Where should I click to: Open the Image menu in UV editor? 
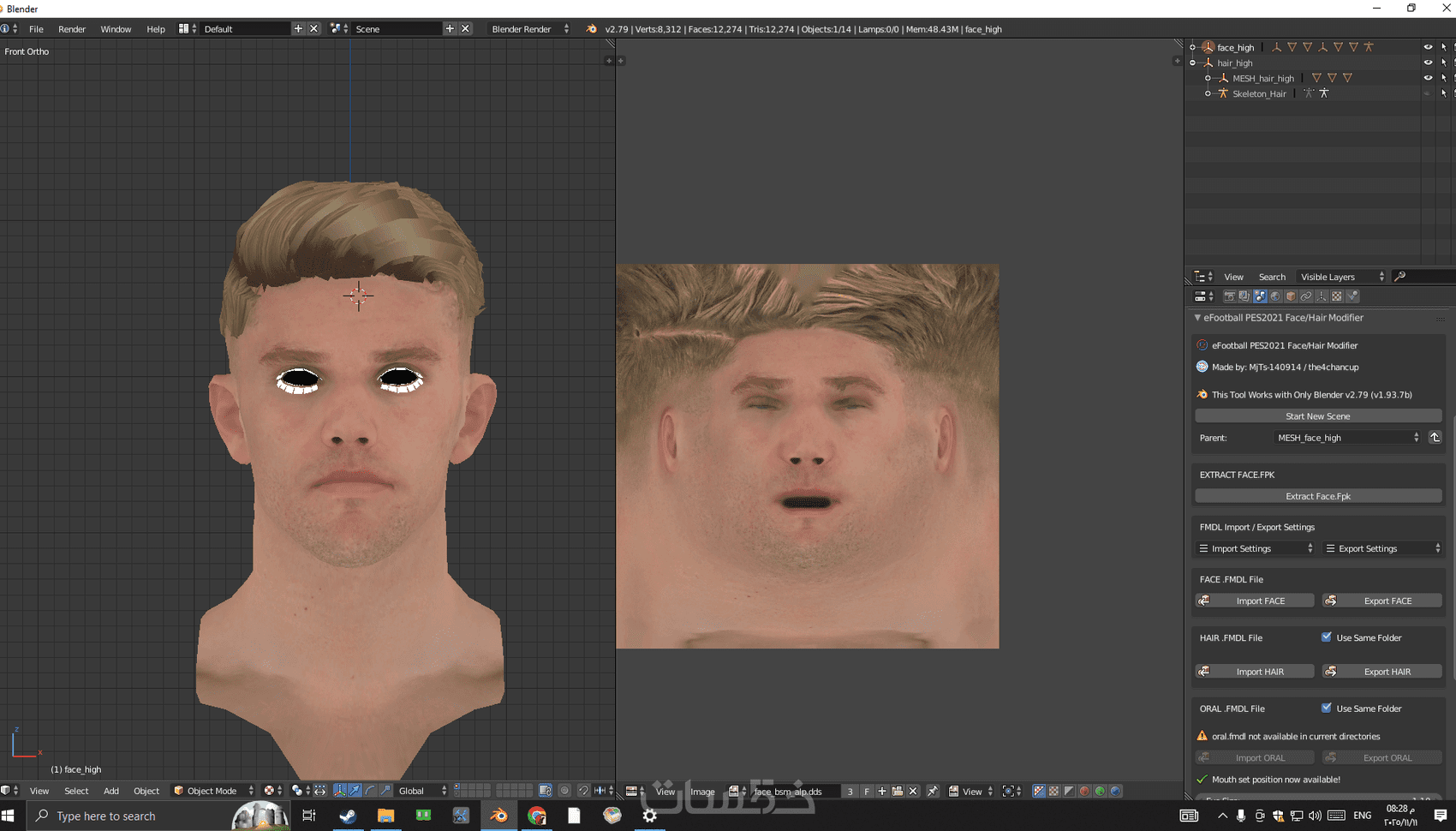pyautogui.click(x=702, y=792)
